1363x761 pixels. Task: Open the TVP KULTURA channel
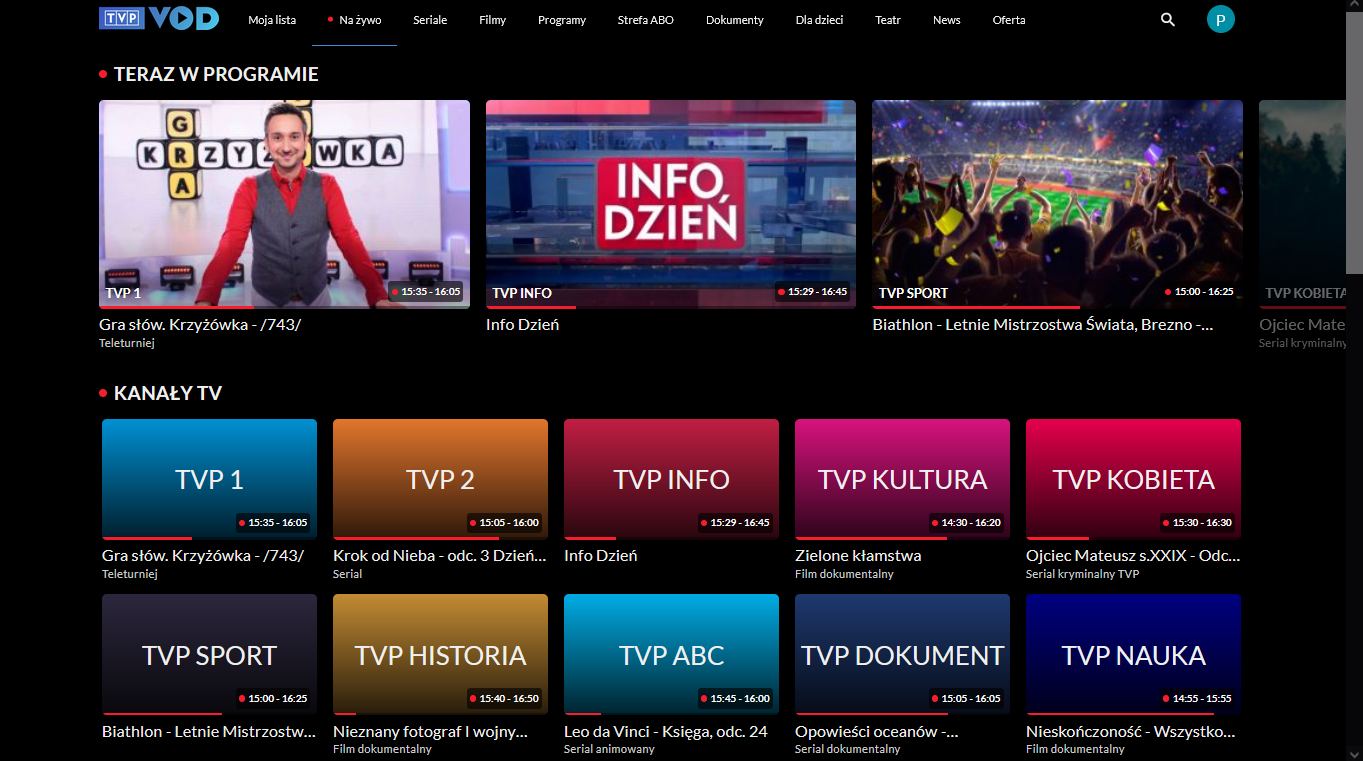(x=901, y=478)
